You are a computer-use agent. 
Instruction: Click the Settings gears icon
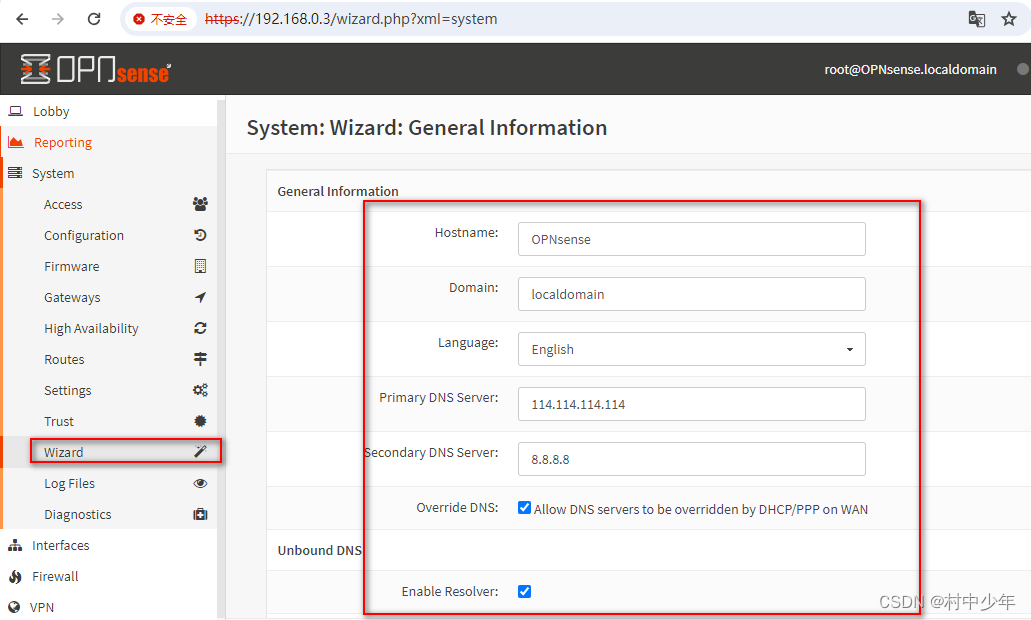tap(201, 390)
